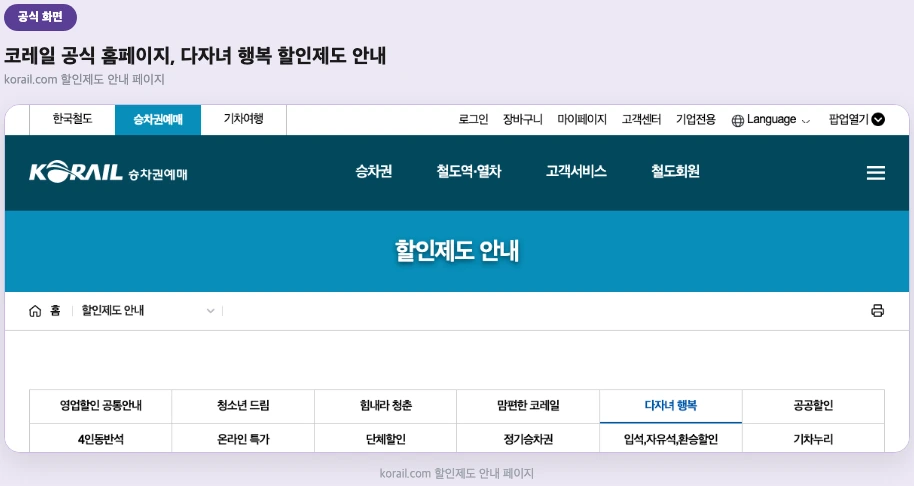Open 고객서비스 main menu
This screenshot has height=486, width=914.
point(576,171)
